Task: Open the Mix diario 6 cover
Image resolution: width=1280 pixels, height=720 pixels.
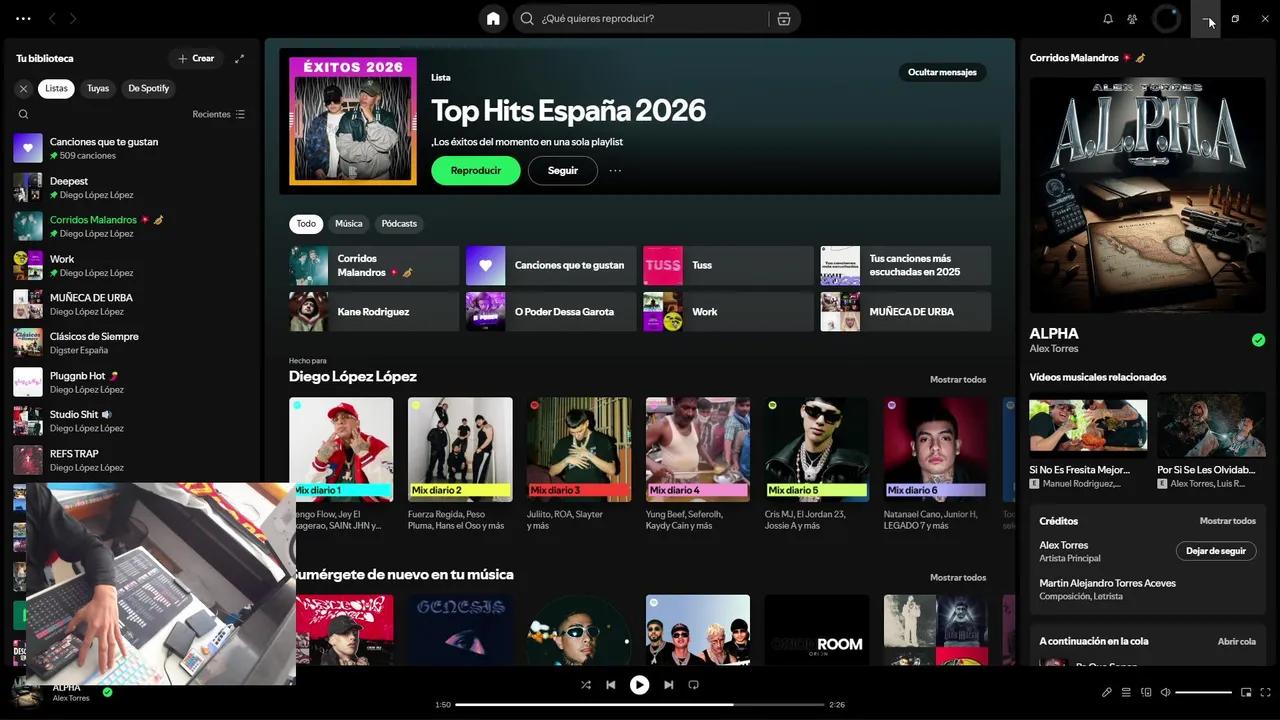Action: point(935,449)
